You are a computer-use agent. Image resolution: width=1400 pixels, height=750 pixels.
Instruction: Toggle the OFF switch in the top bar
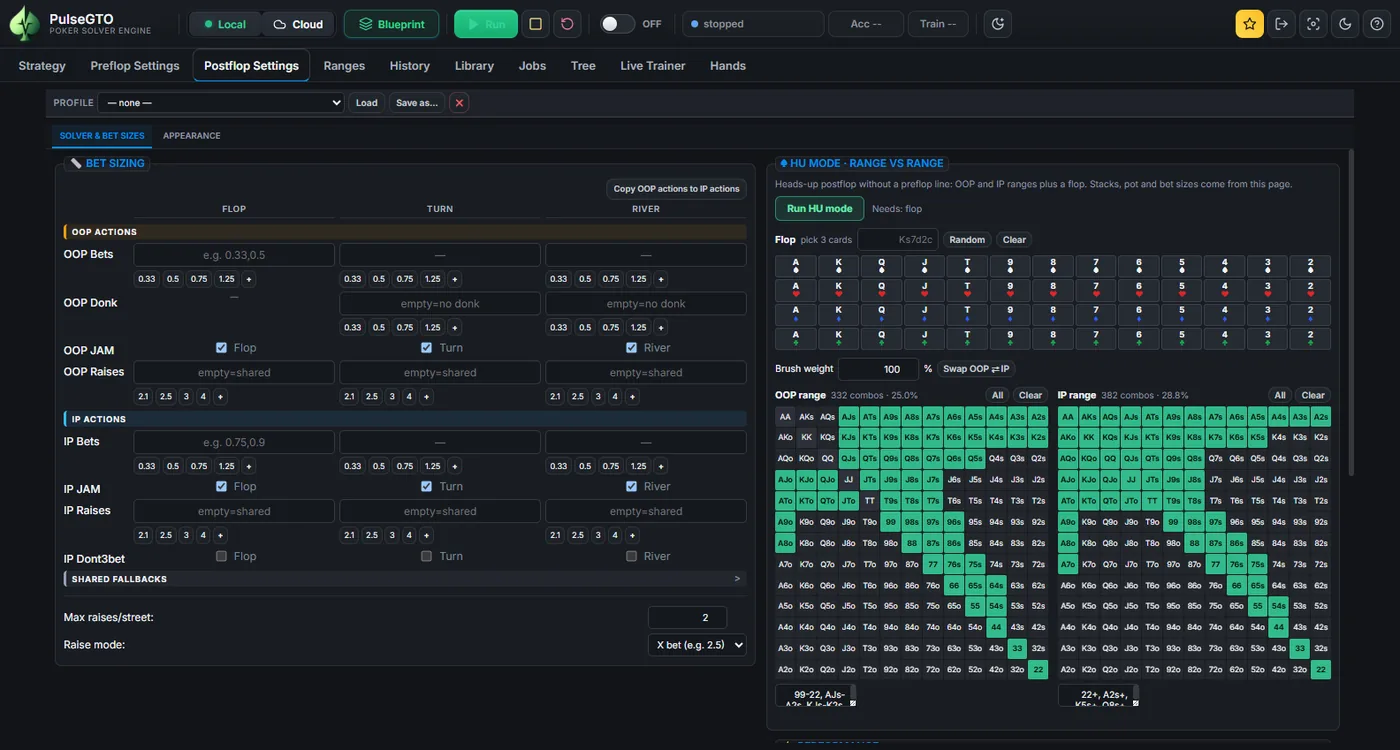coord(617,24)
